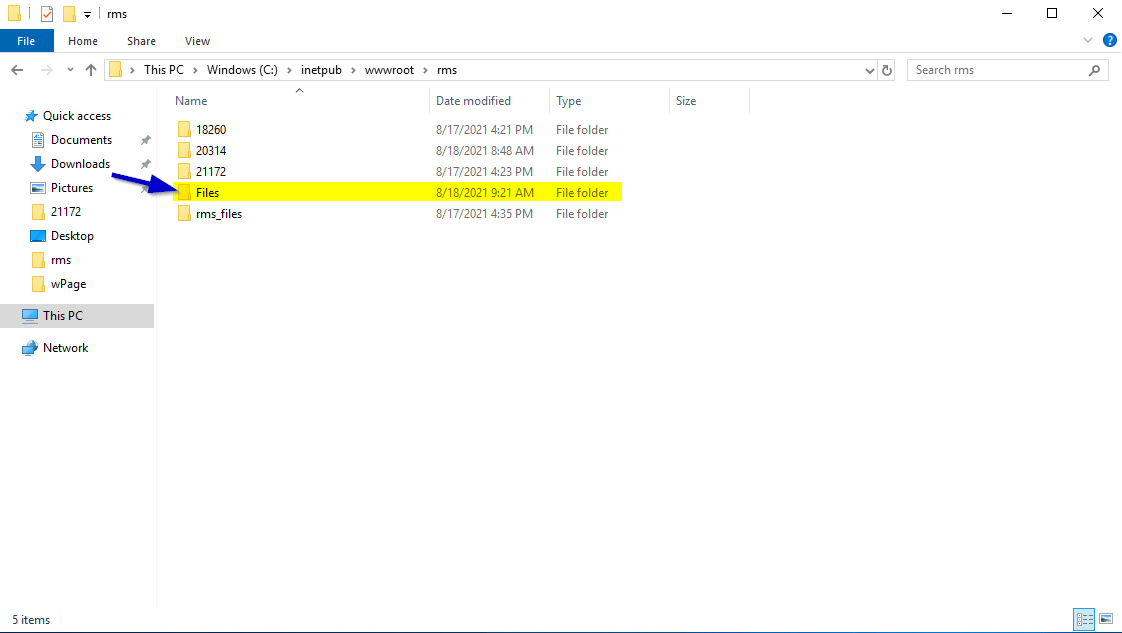Open the File menu
Image resolution: width=1122 pixels, height=633 pixels.
coord(26,41)
